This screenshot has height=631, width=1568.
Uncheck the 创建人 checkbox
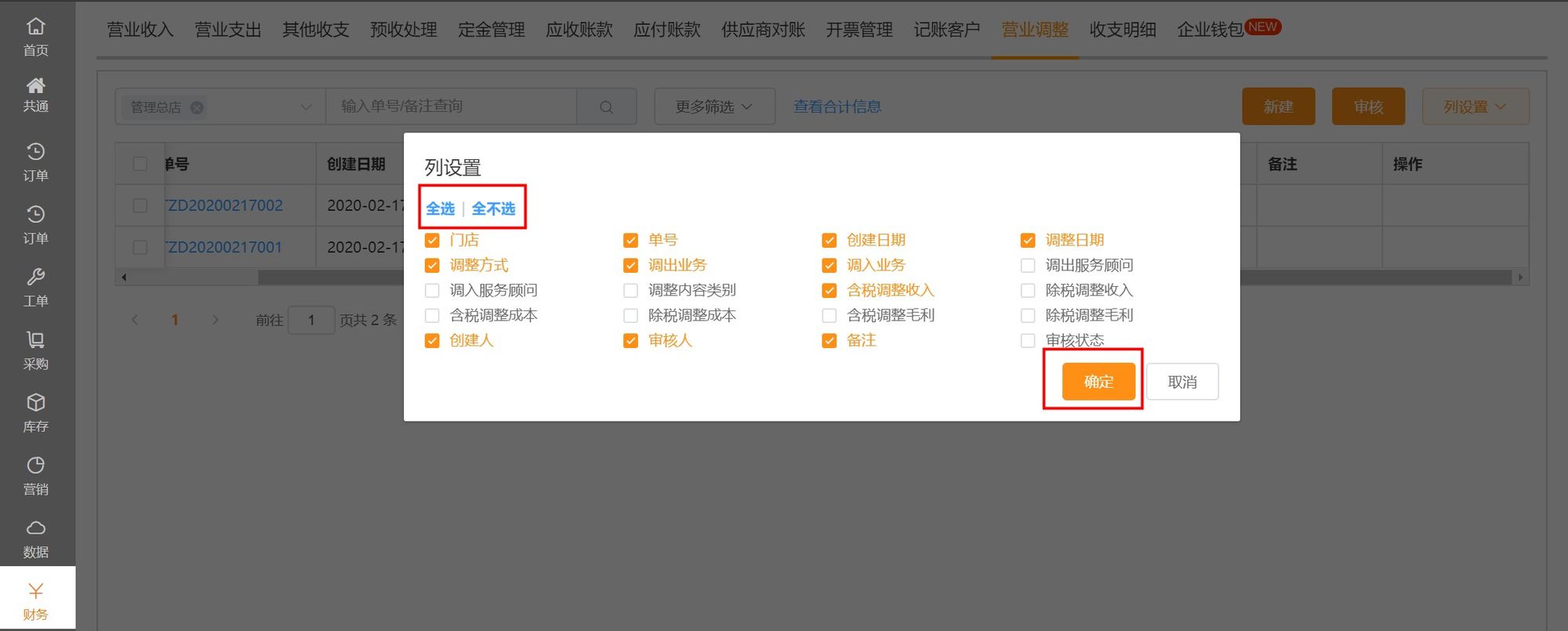tap(432, 340)
